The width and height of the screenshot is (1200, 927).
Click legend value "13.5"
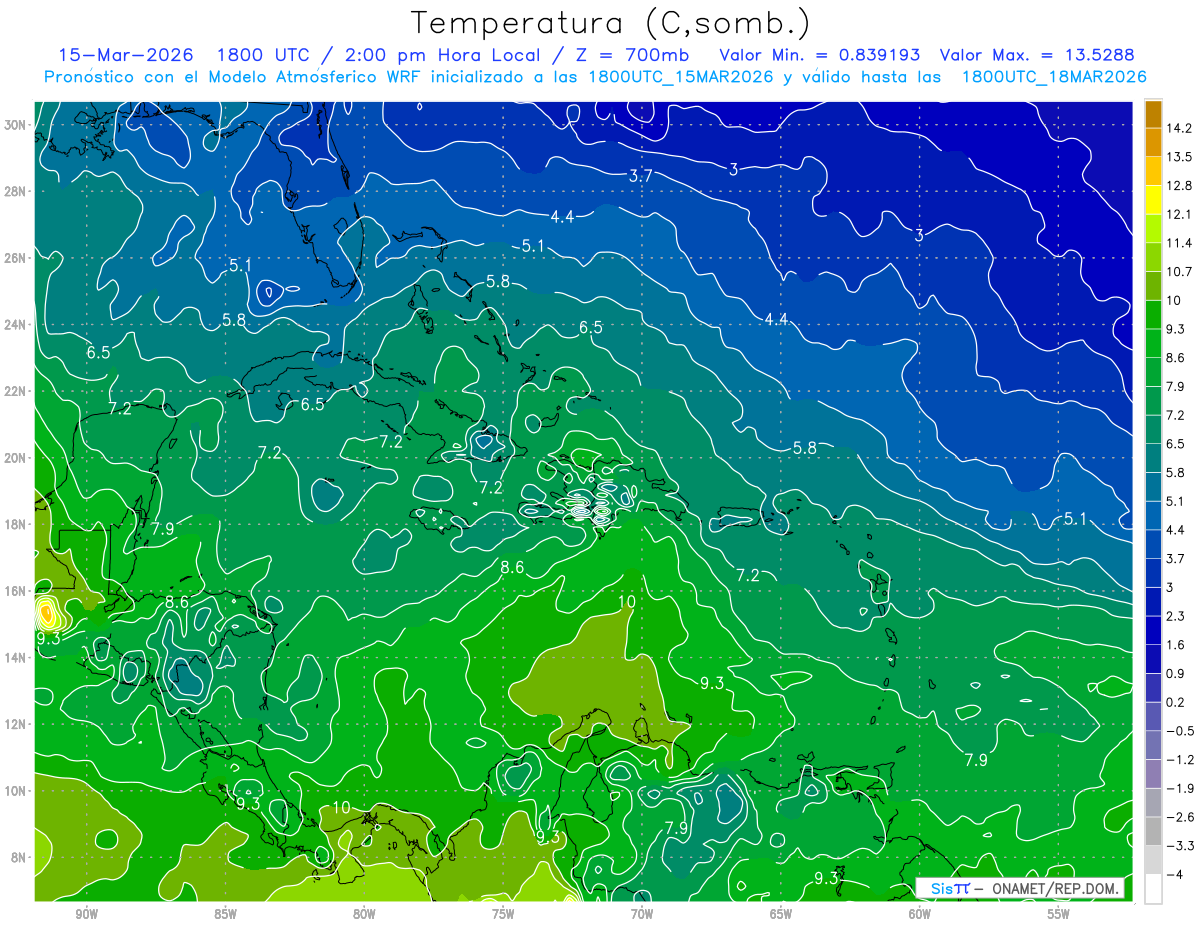tap(1181, 157)
